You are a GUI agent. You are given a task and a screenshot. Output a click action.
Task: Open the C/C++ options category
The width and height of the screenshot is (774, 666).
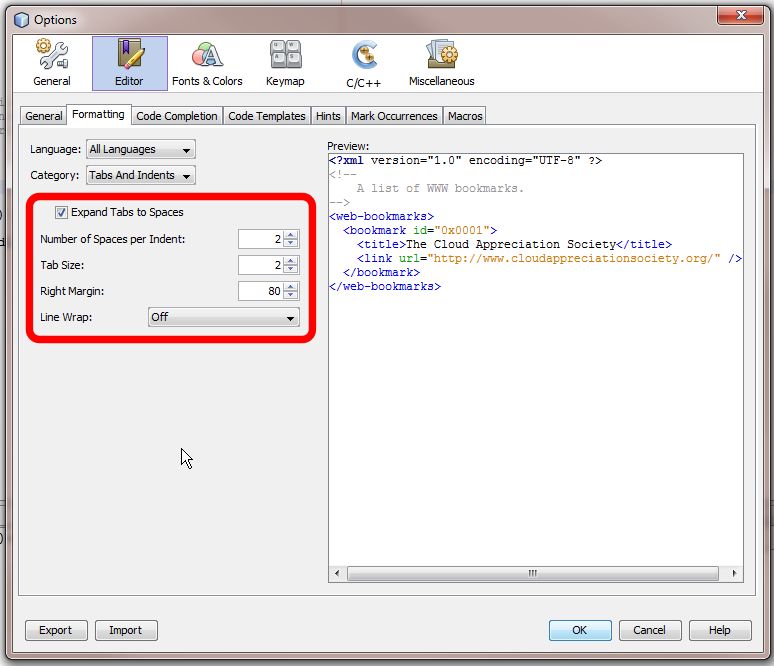(364, 63)
